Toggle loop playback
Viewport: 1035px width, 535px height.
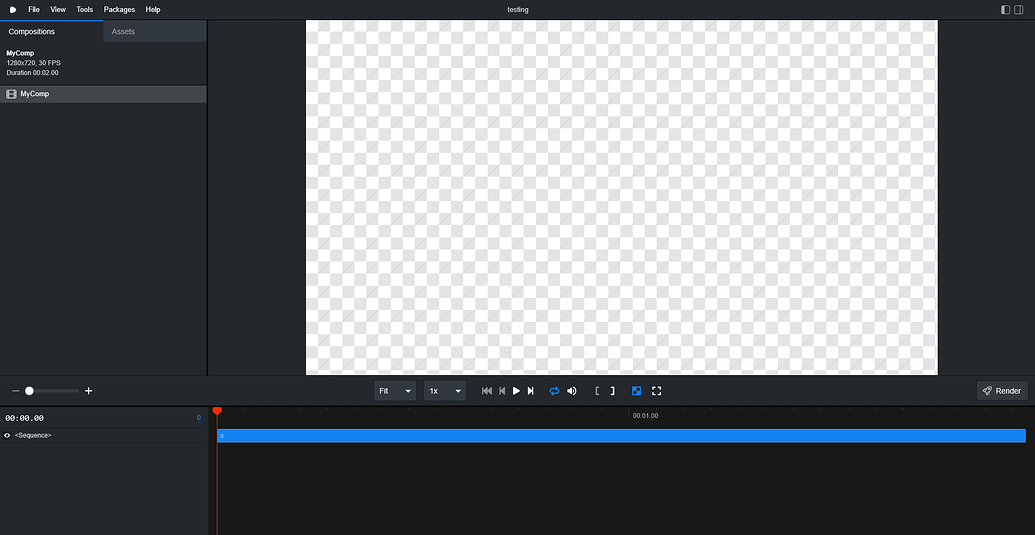554,391
